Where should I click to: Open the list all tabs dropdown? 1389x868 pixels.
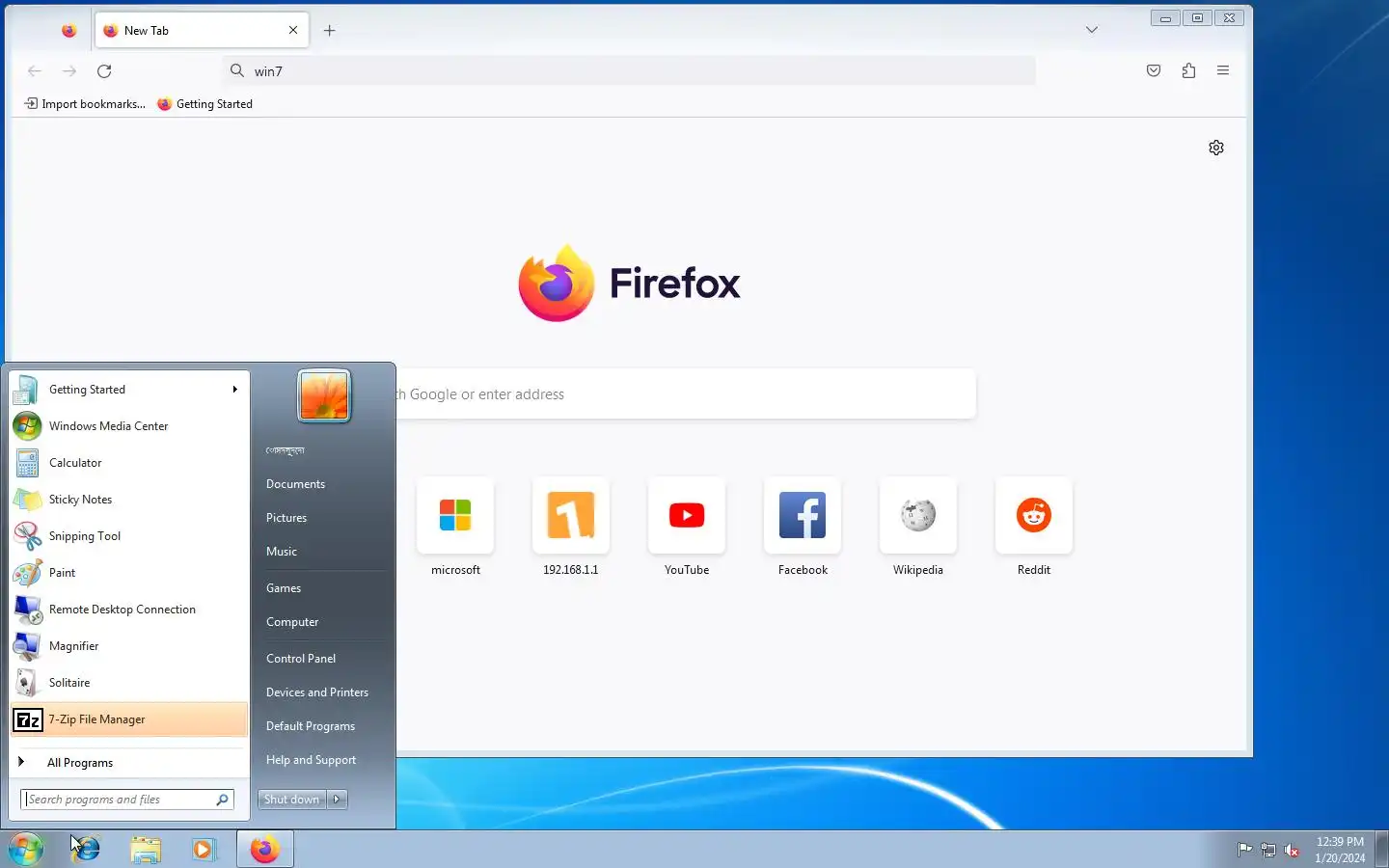(x=1092, y=30)
